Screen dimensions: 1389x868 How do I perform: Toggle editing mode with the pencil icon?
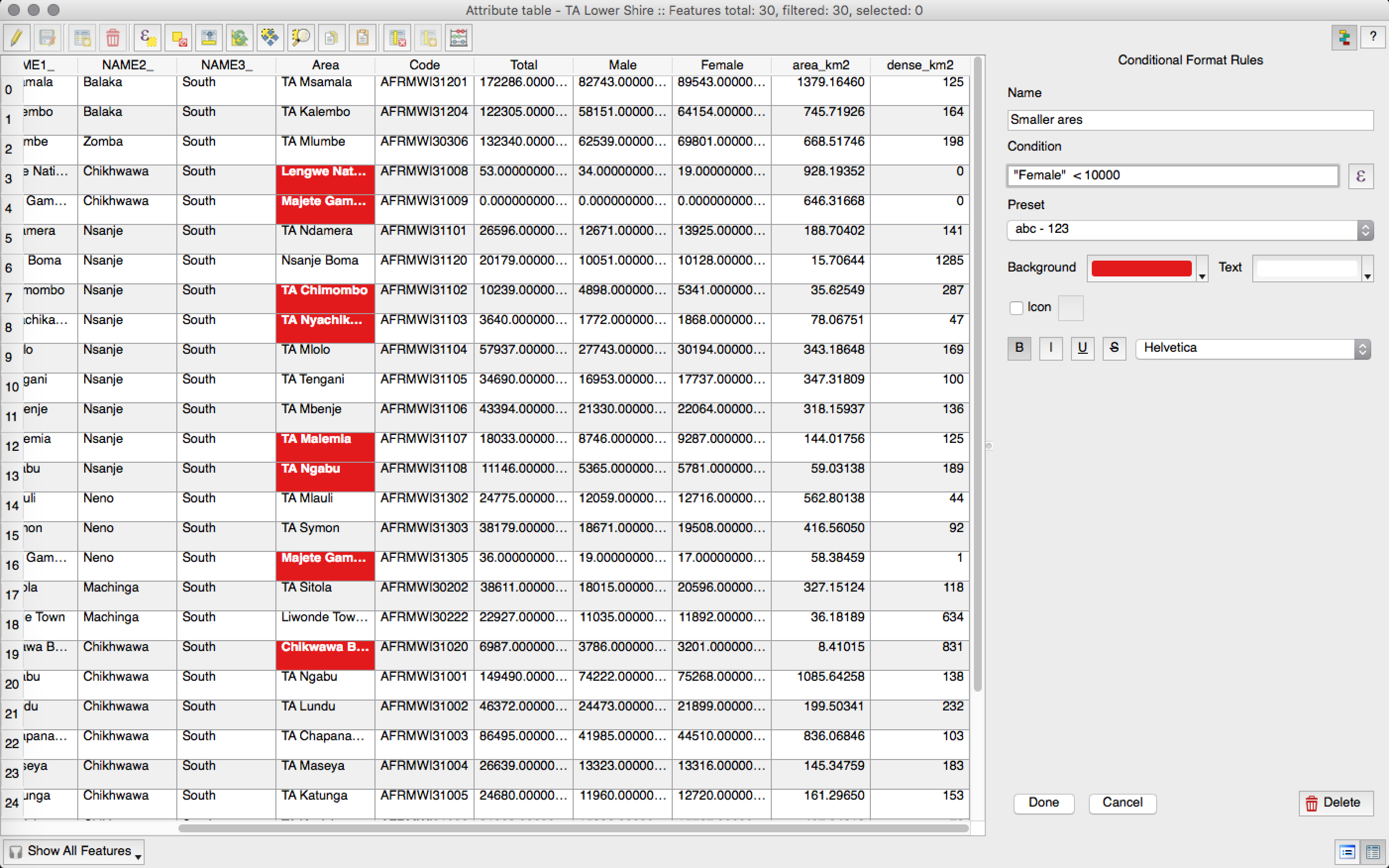tap(17, 38)
